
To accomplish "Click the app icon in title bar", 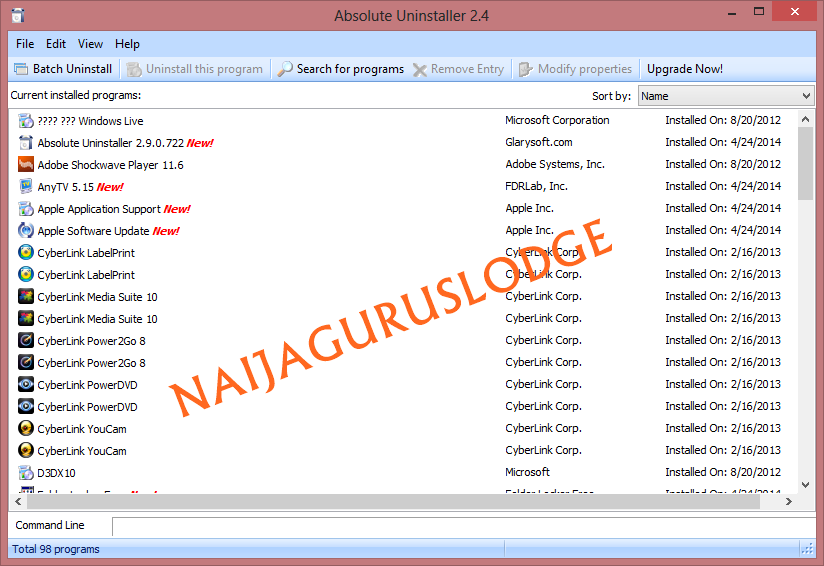I will pos(18,15).
